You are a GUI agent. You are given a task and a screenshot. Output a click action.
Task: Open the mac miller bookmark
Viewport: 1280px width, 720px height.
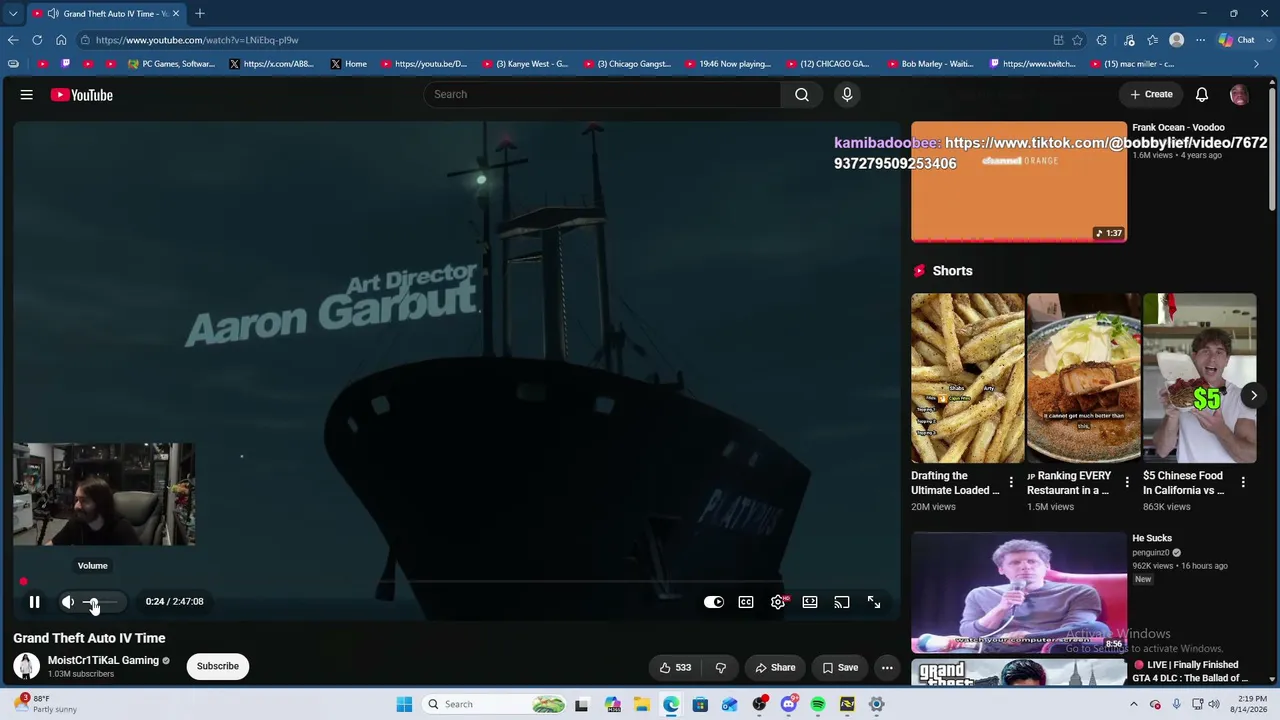click(1132, 64)
